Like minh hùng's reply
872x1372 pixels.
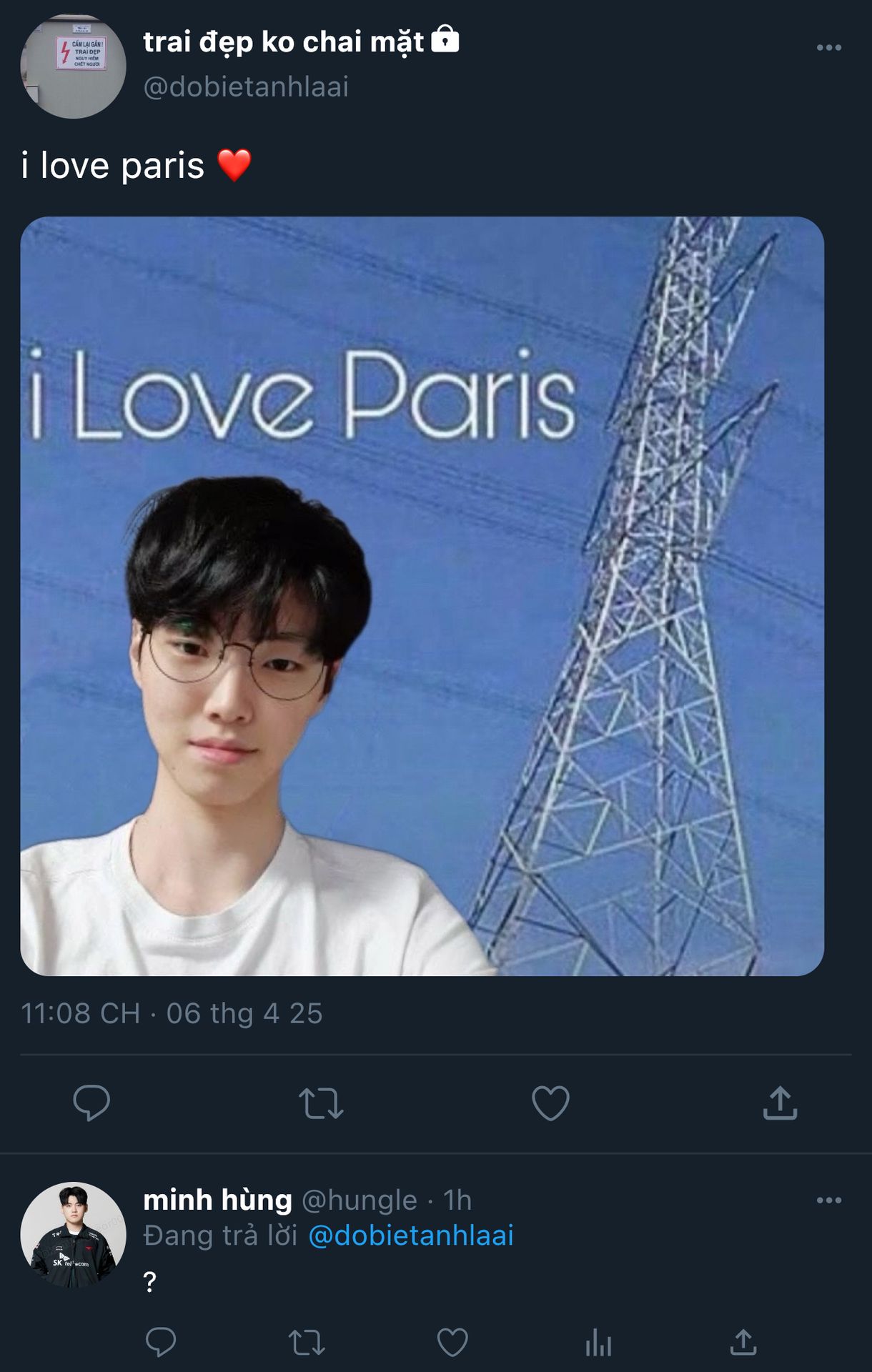[452, 1343]
